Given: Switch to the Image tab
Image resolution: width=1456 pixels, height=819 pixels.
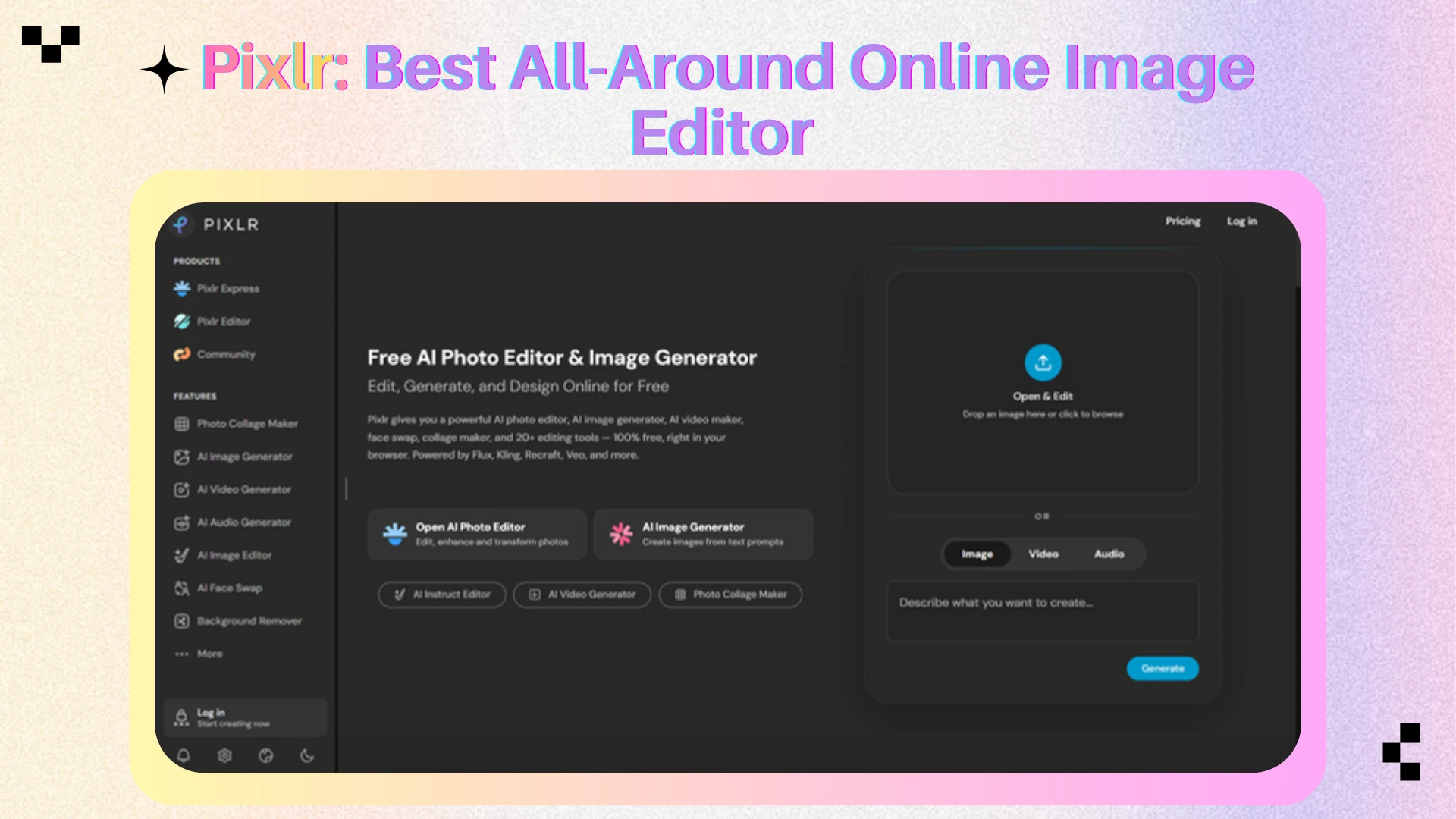Looking at the screenshot, I should (x=977, y=554).
